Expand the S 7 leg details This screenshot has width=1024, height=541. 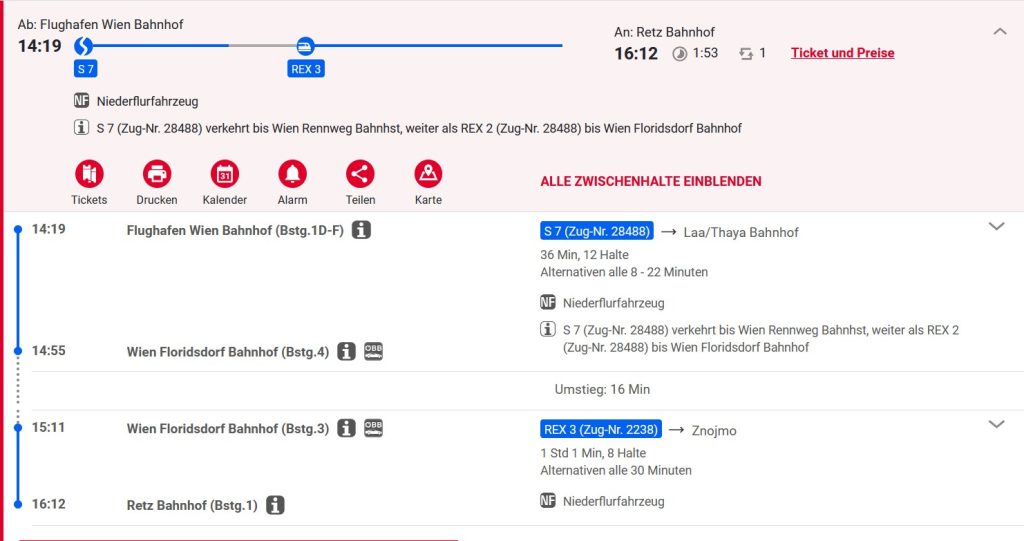click(996, 227)
